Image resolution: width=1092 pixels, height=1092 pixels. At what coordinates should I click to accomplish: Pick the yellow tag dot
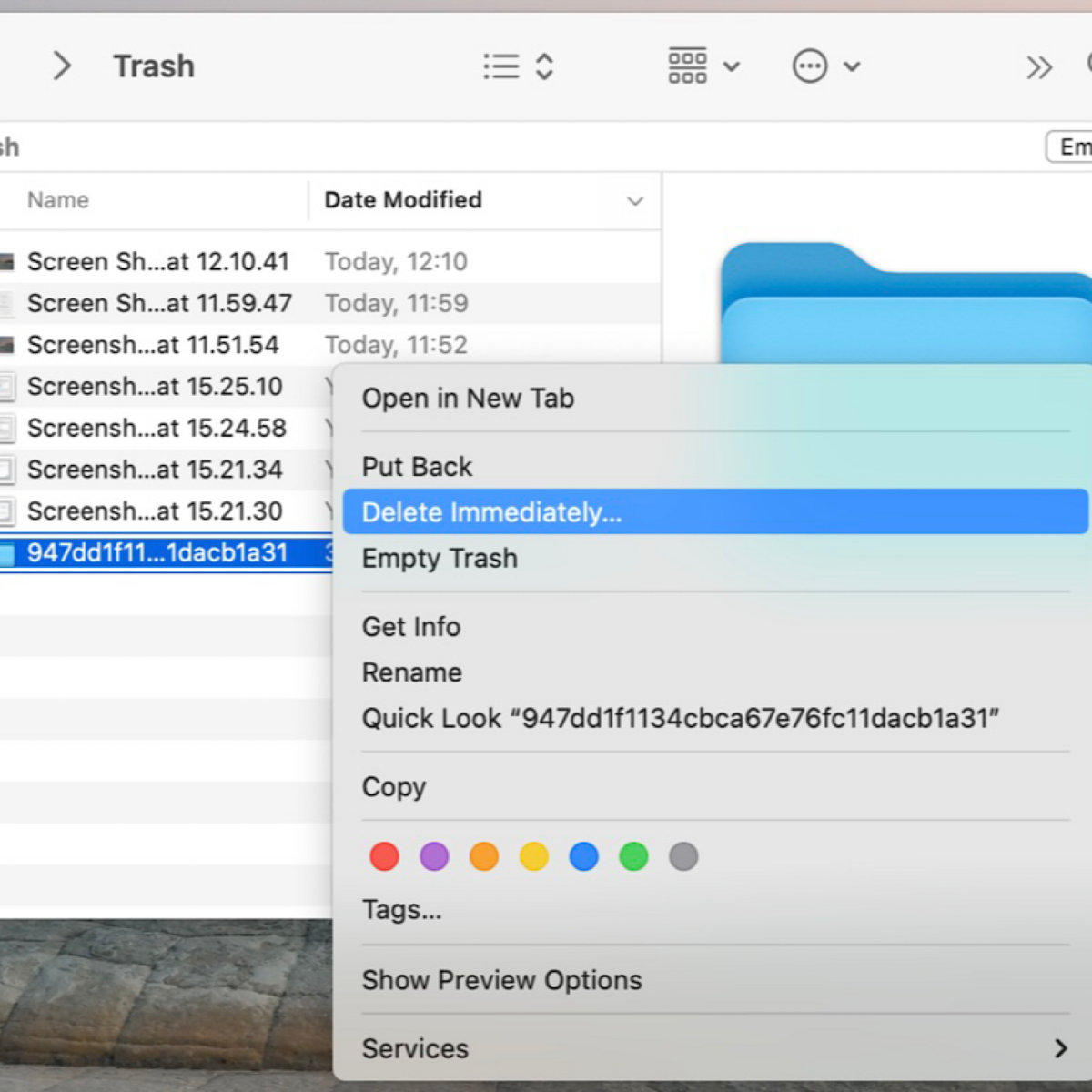point(534,856)
